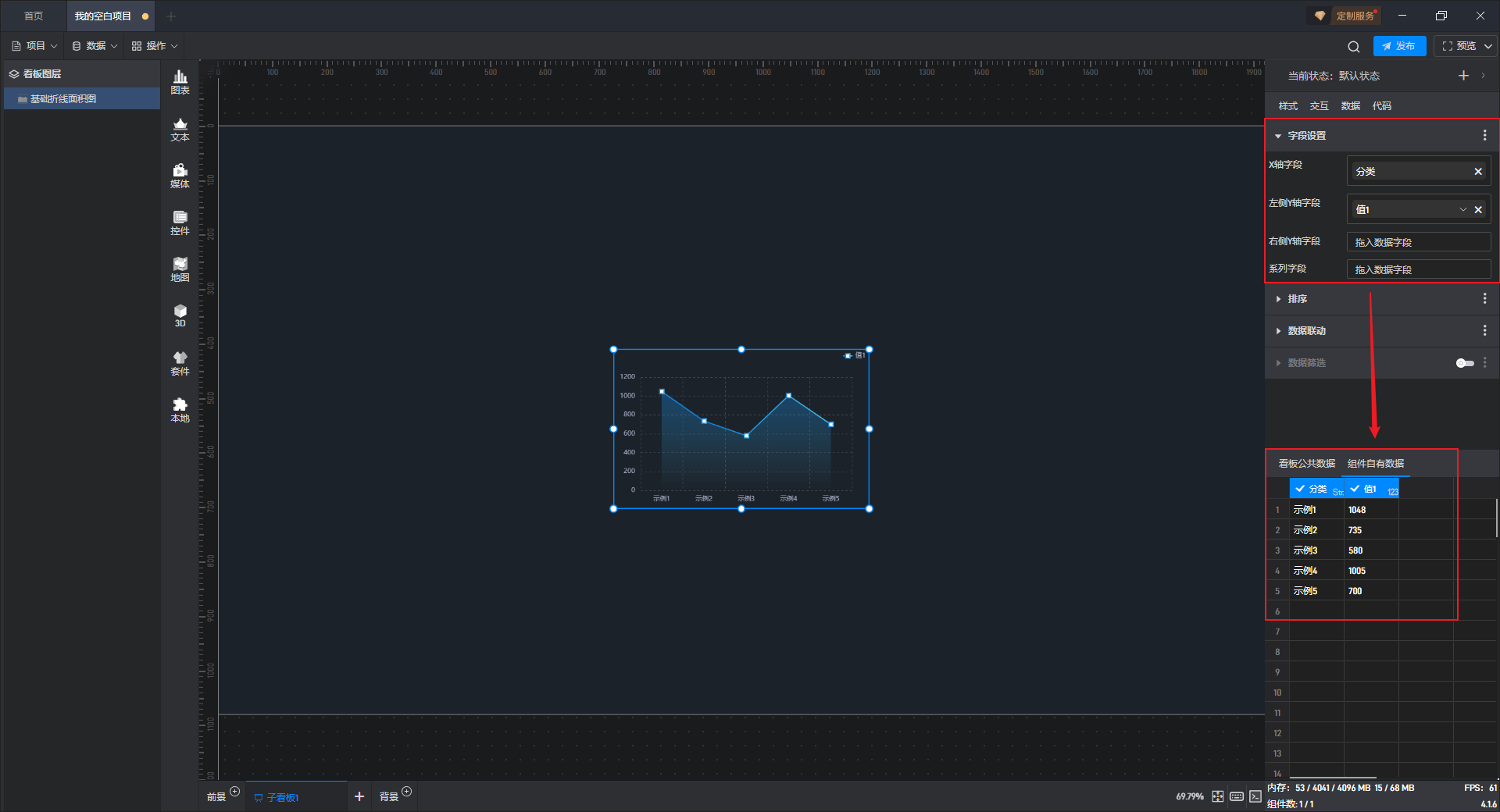Switch to the 代码 tab
Viewport: 1500px width, 812px height.
pyautogui.click(x=1381, y=106)
